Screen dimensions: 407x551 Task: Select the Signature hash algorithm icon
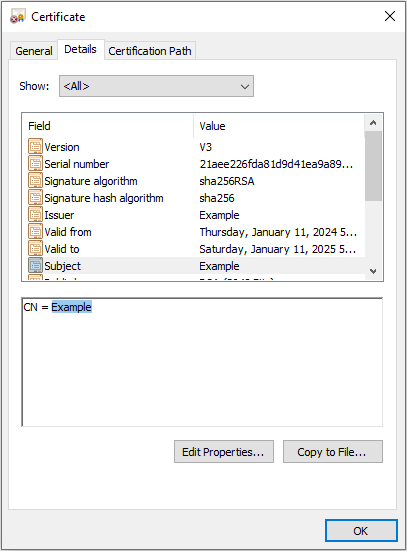click(35, 197)
